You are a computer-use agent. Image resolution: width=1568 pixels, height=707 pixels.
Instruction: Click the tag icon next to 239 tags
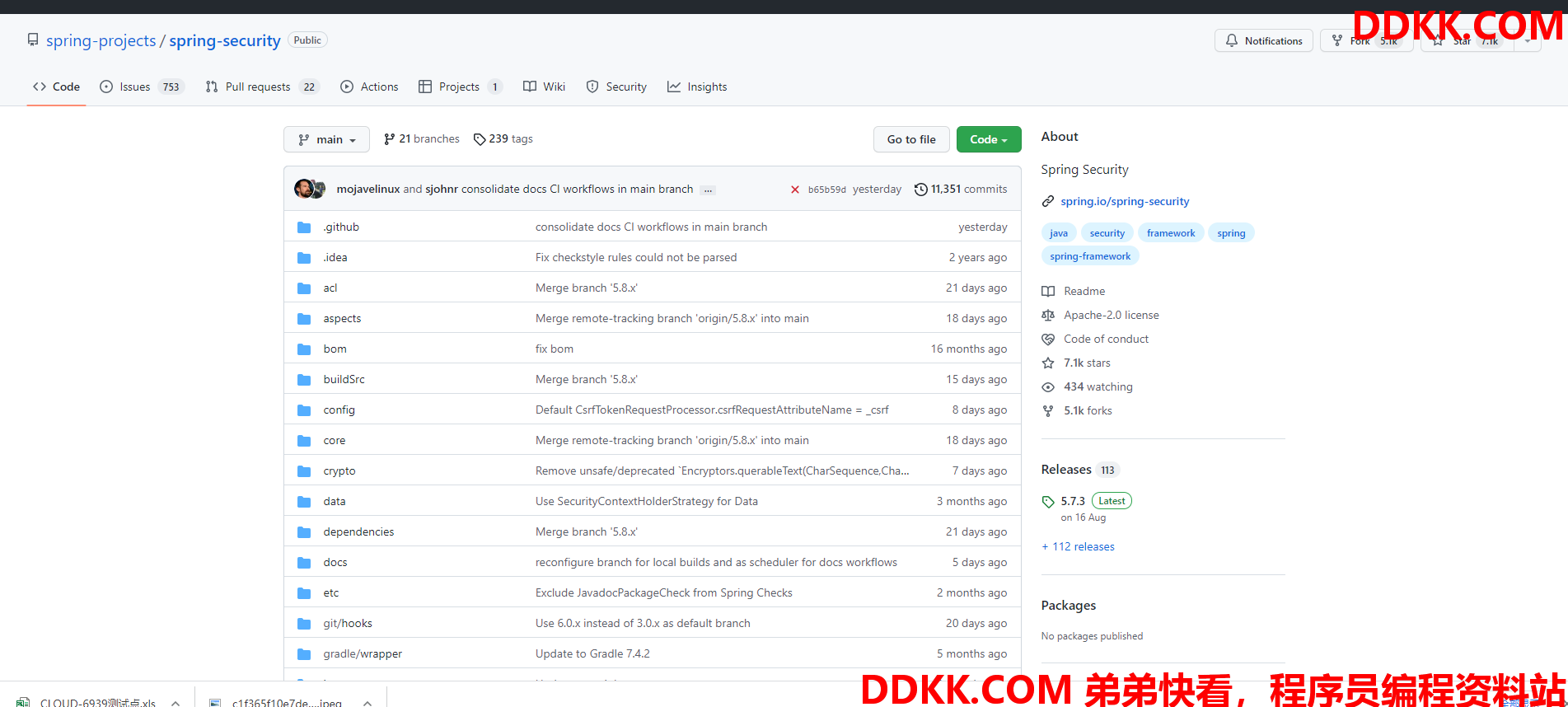[x=480, y=139]
